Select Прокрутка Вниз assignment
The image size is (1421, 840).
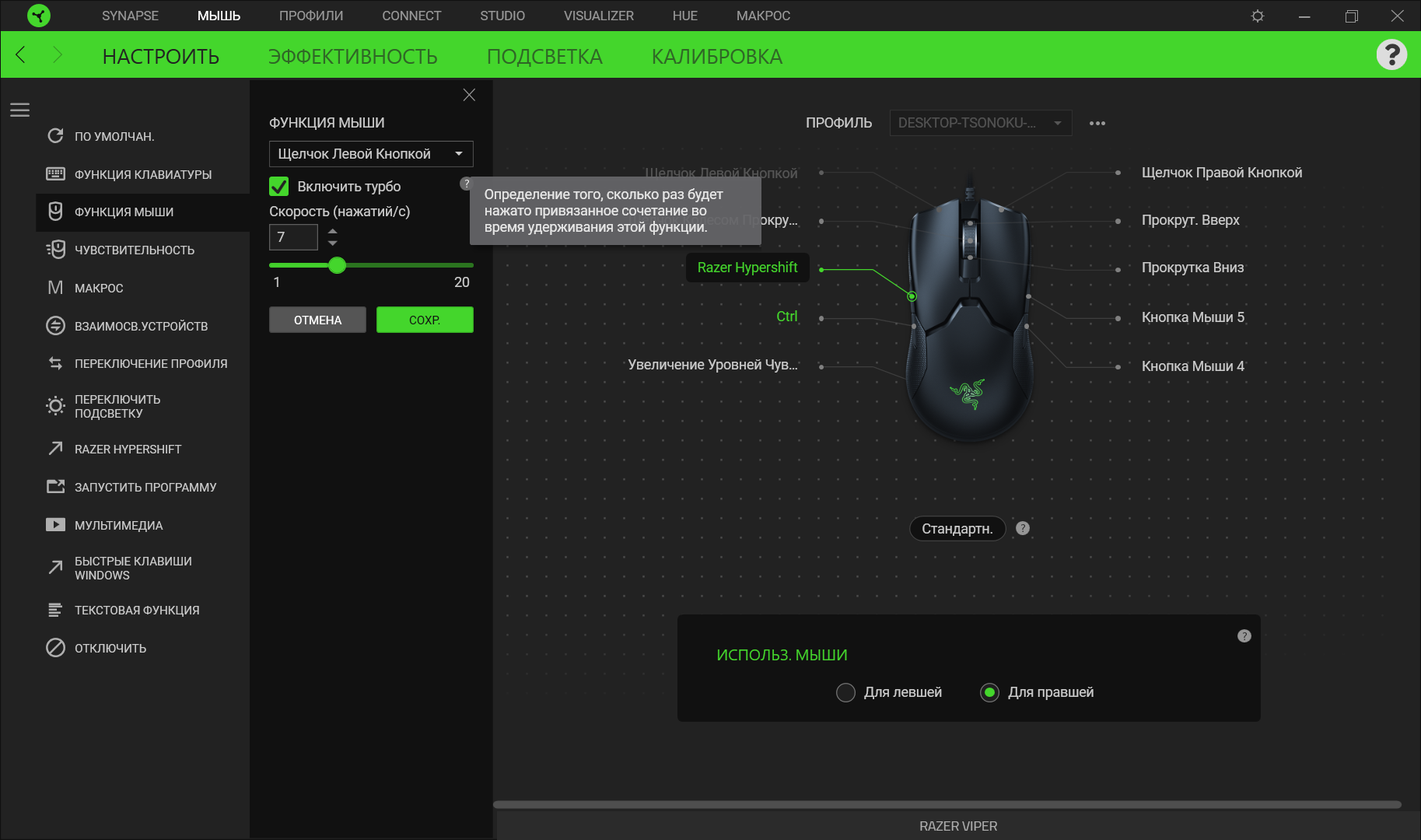(x=1193, y=268)
